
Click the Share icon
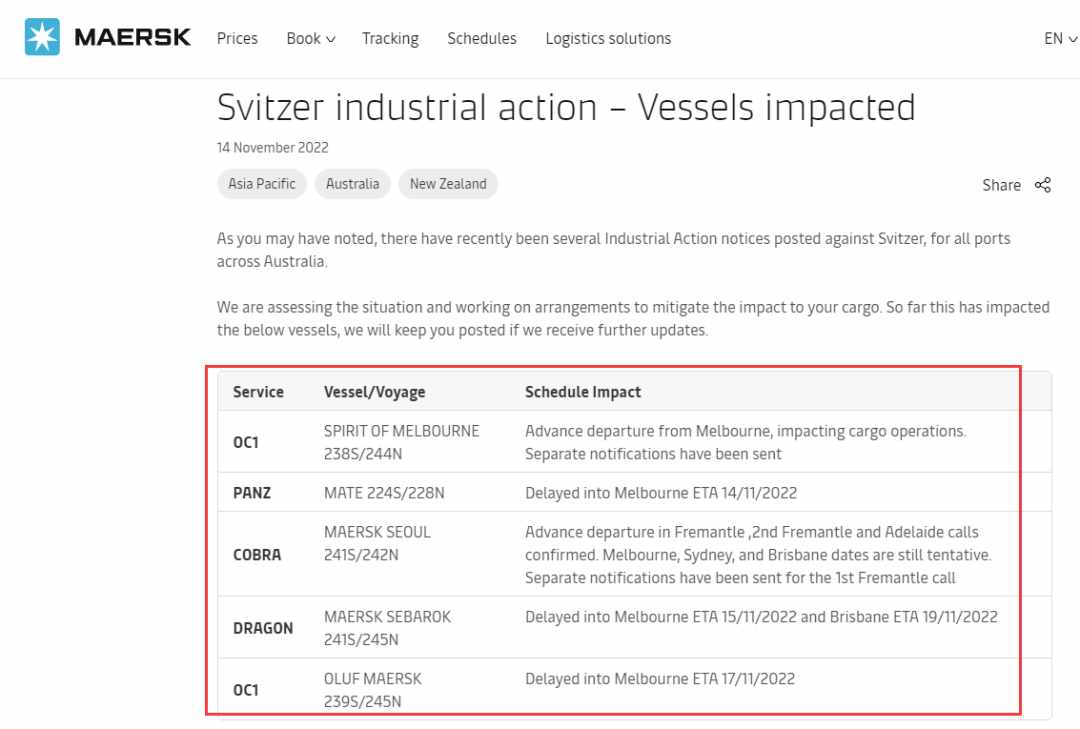[1043, 185]
